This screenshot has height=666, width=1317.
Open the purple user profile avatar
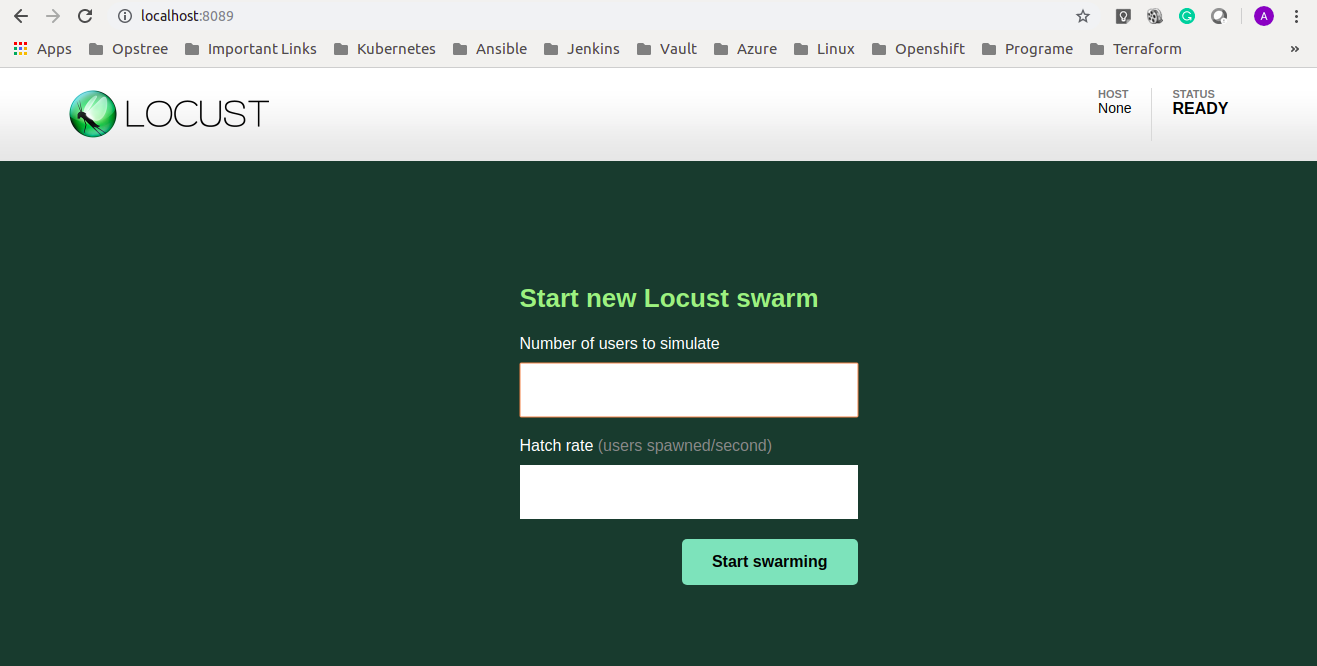pyautogui.click(x=1264, y=16)
